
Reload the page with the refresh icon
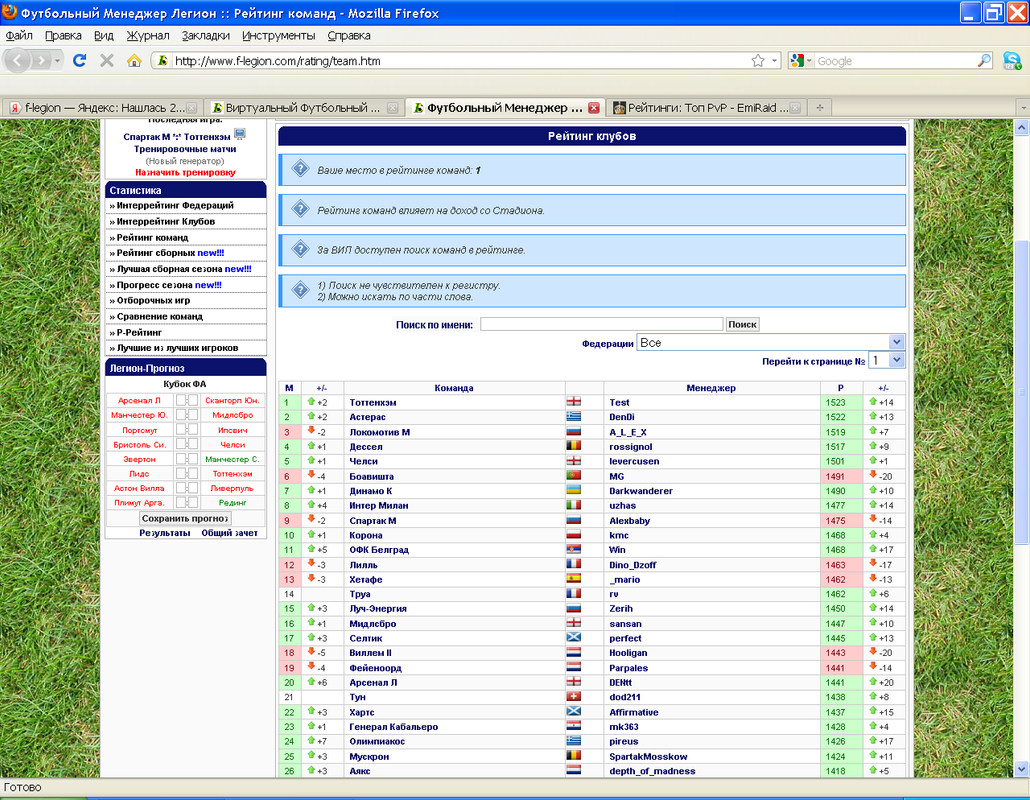point(79,60)
